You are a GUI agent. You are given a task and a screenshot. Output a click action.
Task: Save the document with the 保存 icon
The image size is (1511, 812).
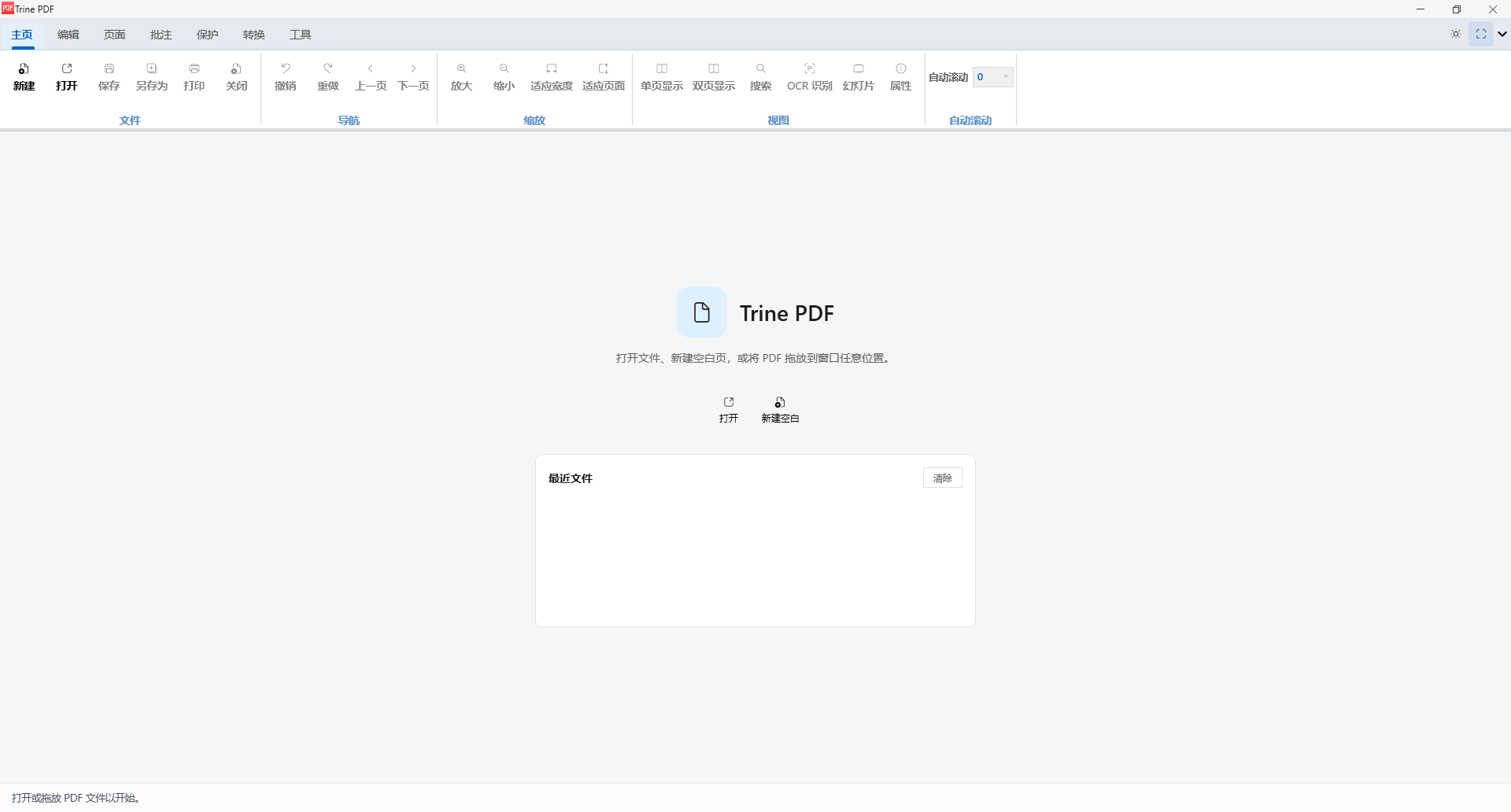point(109,77)
